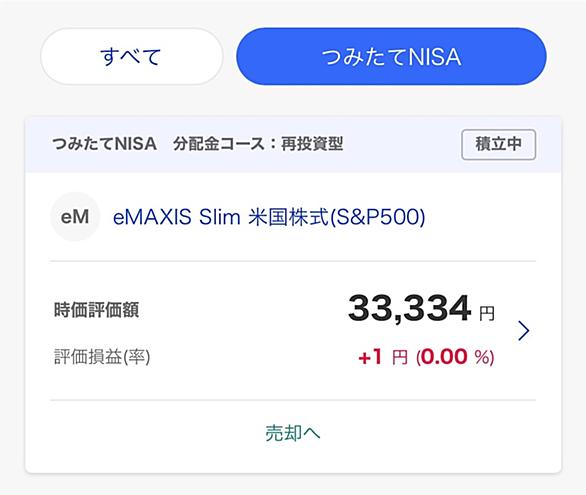Tap the 売却へ link
This screenshot has width=586, height=495.
point(293,433)
